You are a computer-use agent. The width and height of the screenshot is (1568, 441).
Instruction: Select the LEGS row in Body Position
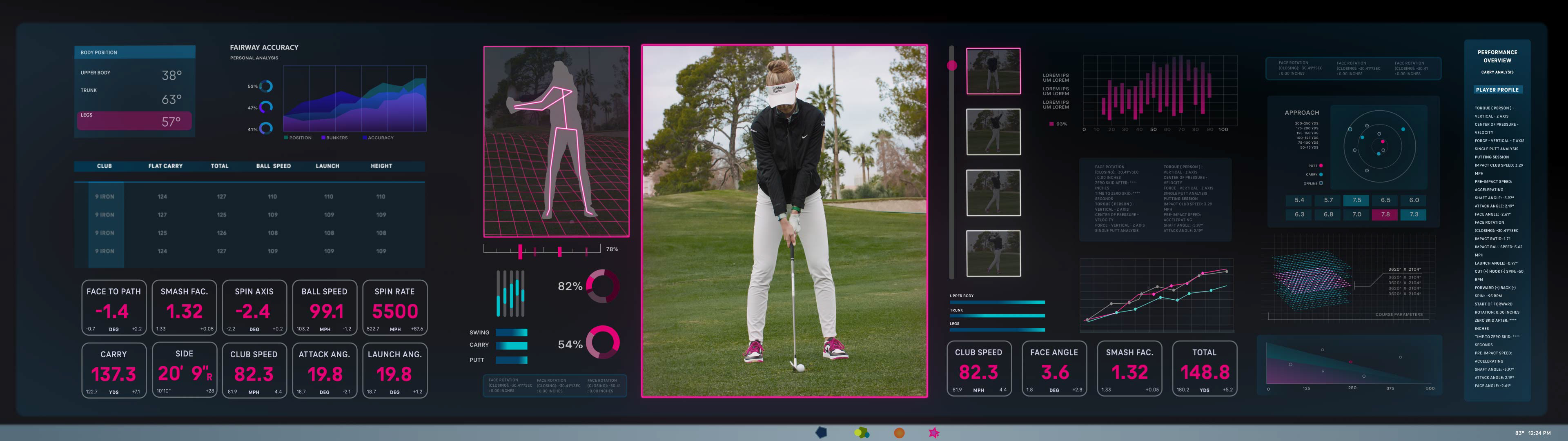(134, 120)
